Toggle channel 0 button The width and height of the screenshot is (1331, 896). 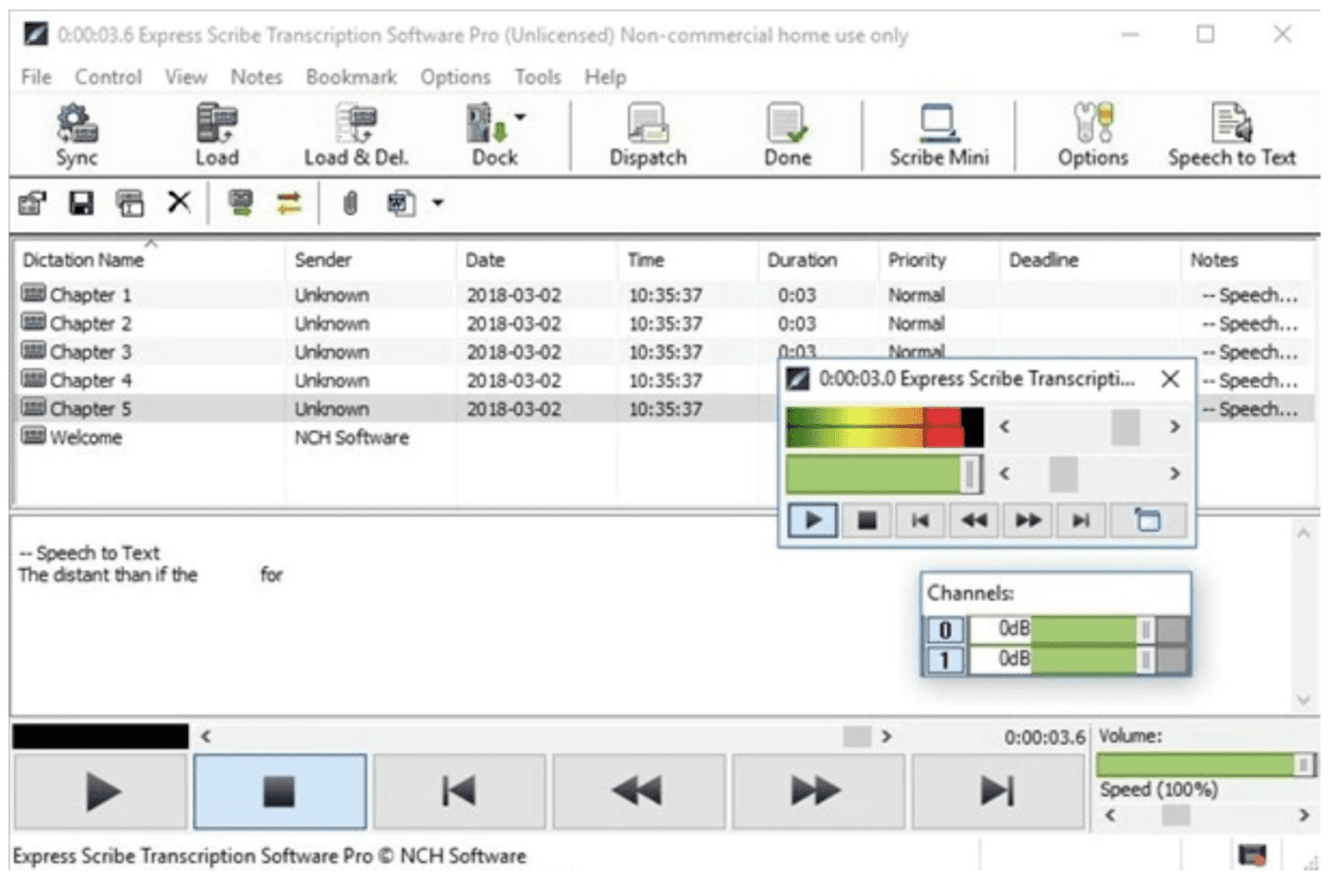(x=945, y=630)
